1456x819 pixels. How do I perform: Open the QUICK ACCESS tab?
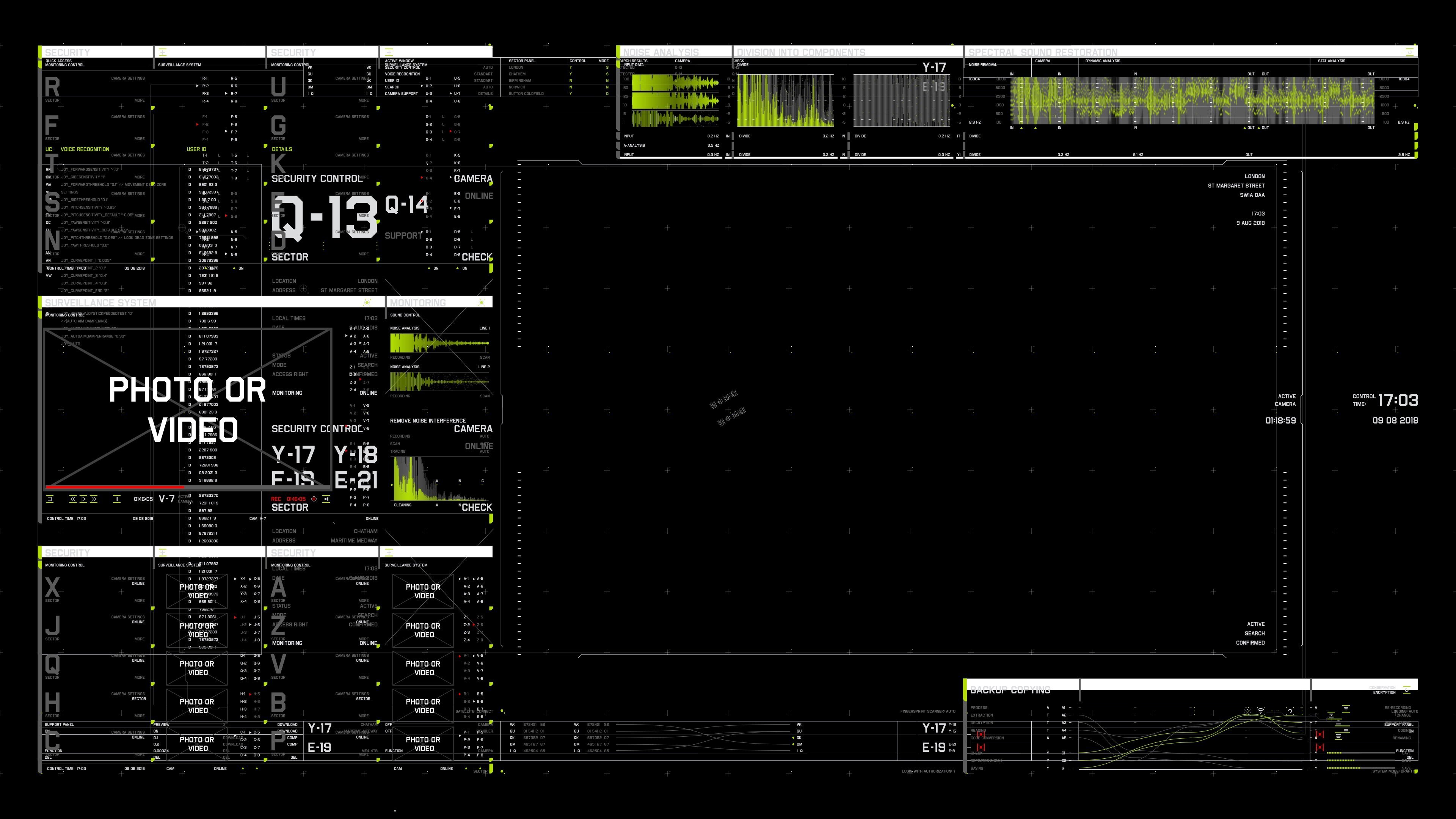59,61
